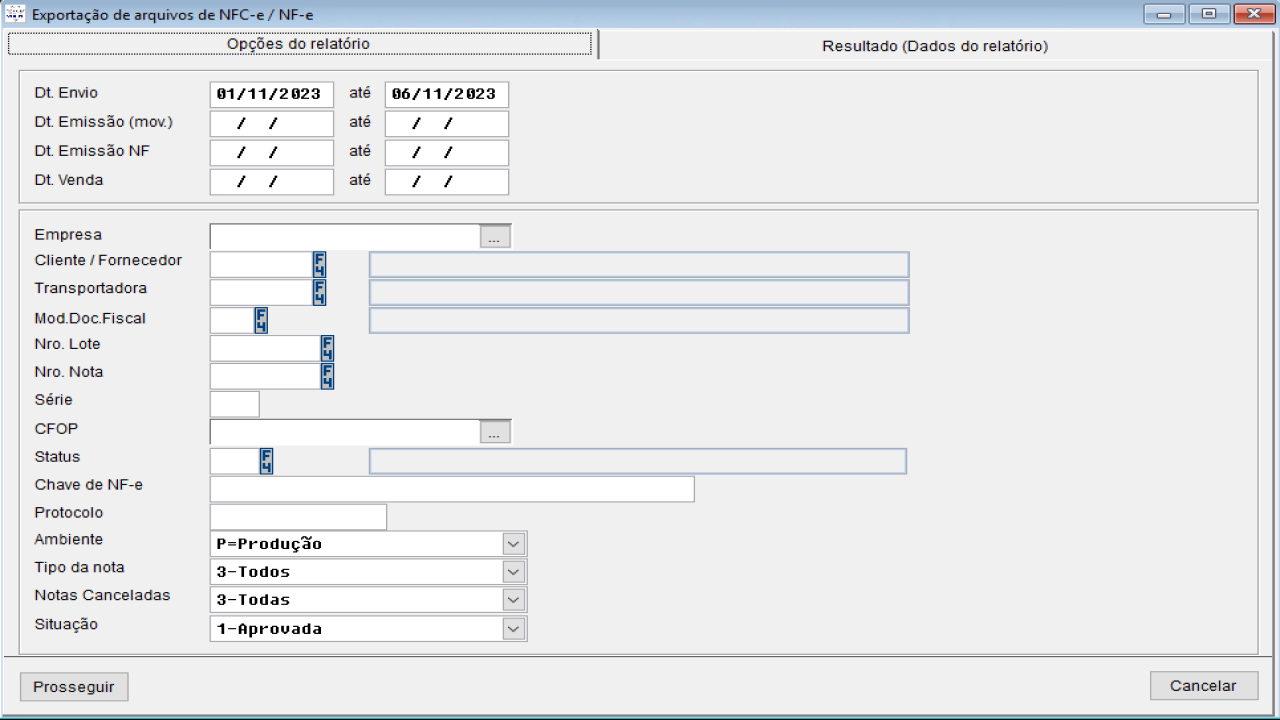Switch to the Resultado (Dados do relatório) tab

(934, 46)
